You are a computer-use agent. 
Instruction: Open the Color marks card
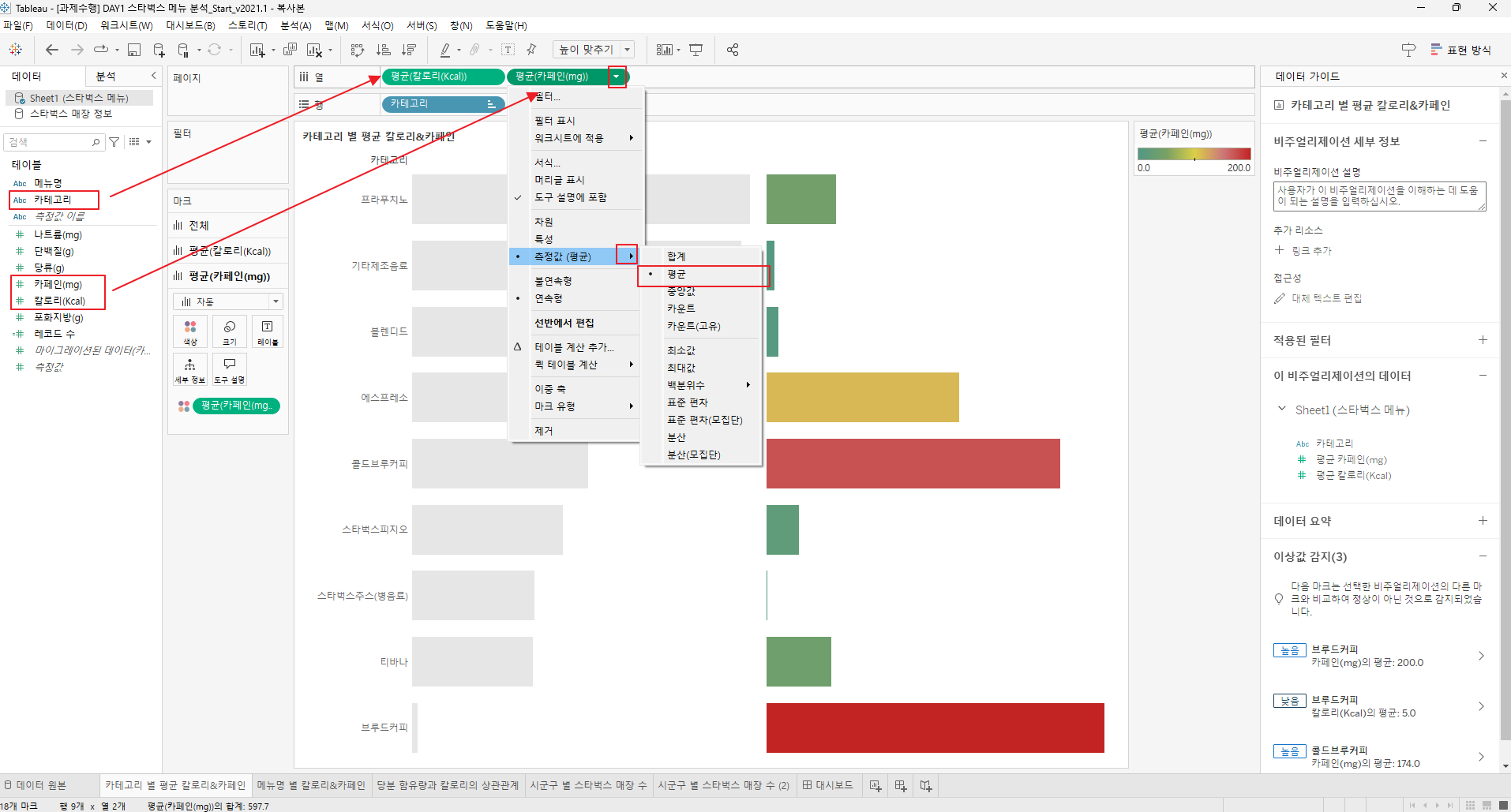point(190,331)
